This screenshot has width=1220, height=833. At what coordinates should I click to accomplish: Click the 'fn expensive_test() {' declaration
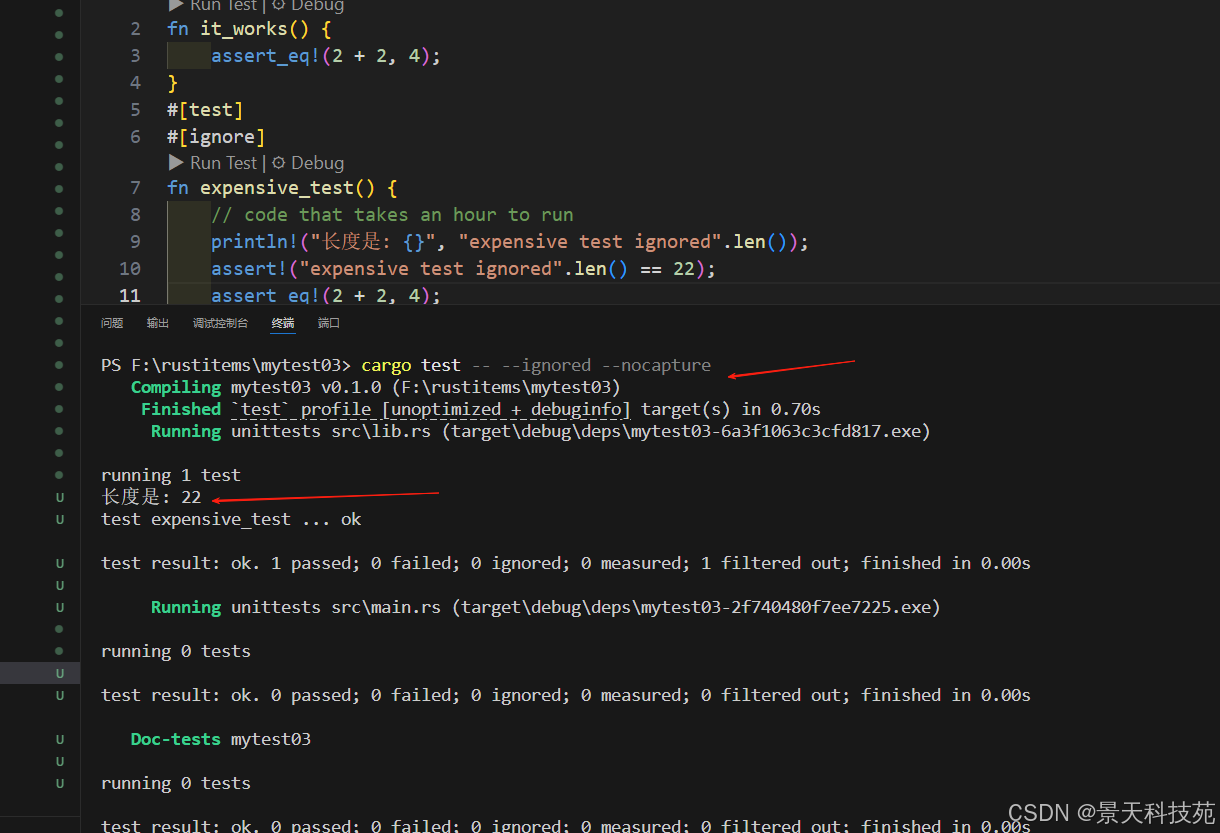click(282, 188)
